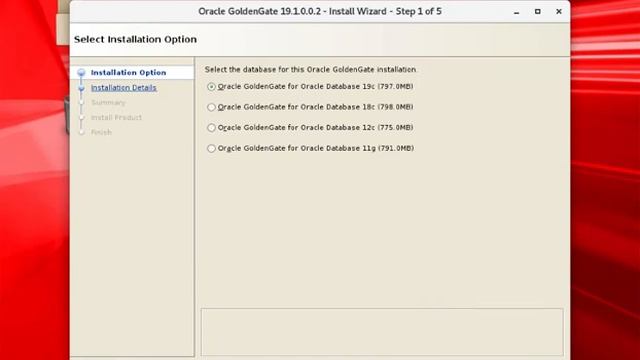Click the greyed-out Finish step
The height and width of the screenshot is (360, 640).
(101, 132)
